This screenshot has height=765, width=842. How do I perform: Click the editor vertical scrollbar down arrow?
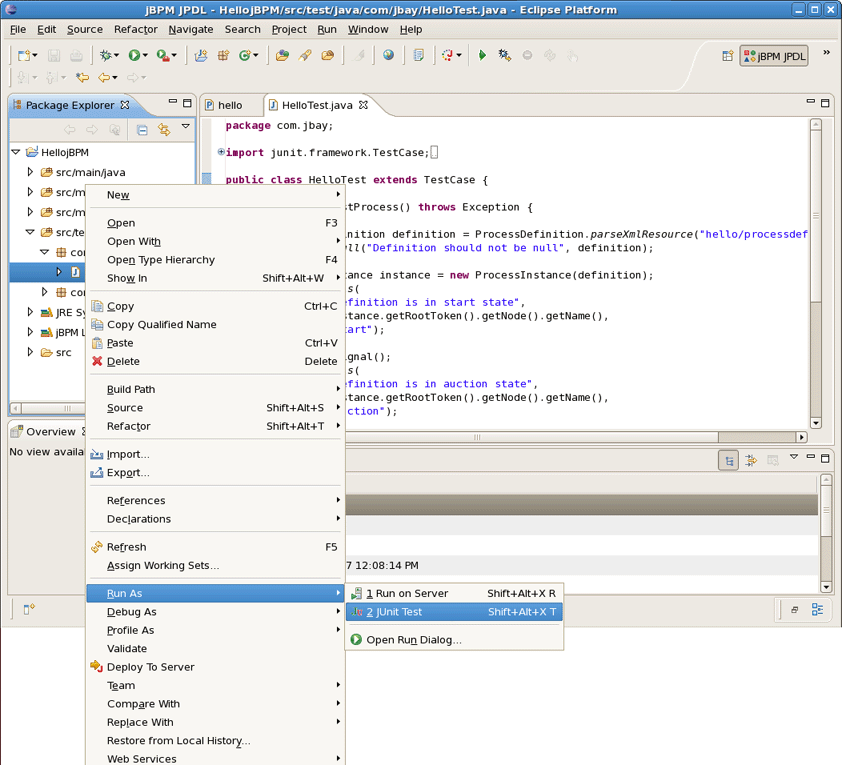816,423
